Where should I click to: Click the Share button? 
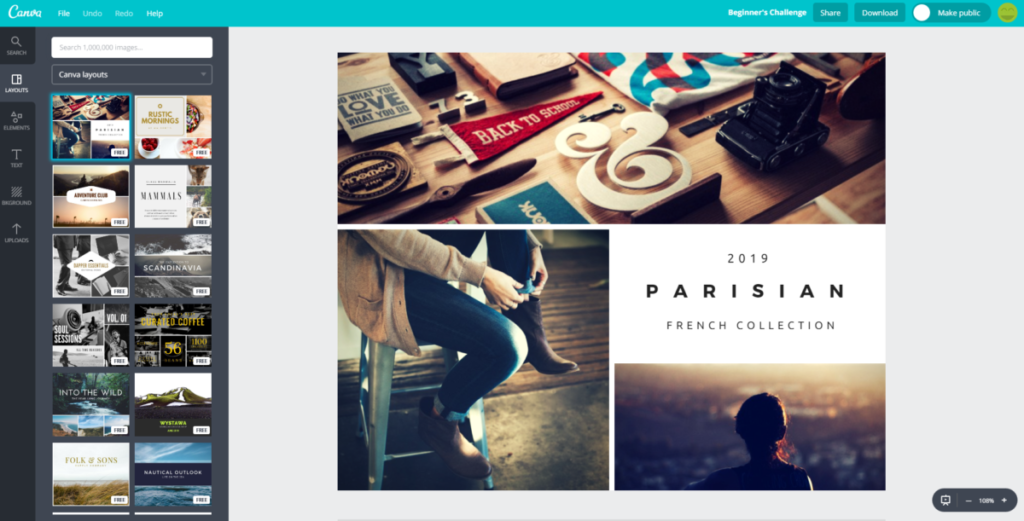(x=830, y=12)
